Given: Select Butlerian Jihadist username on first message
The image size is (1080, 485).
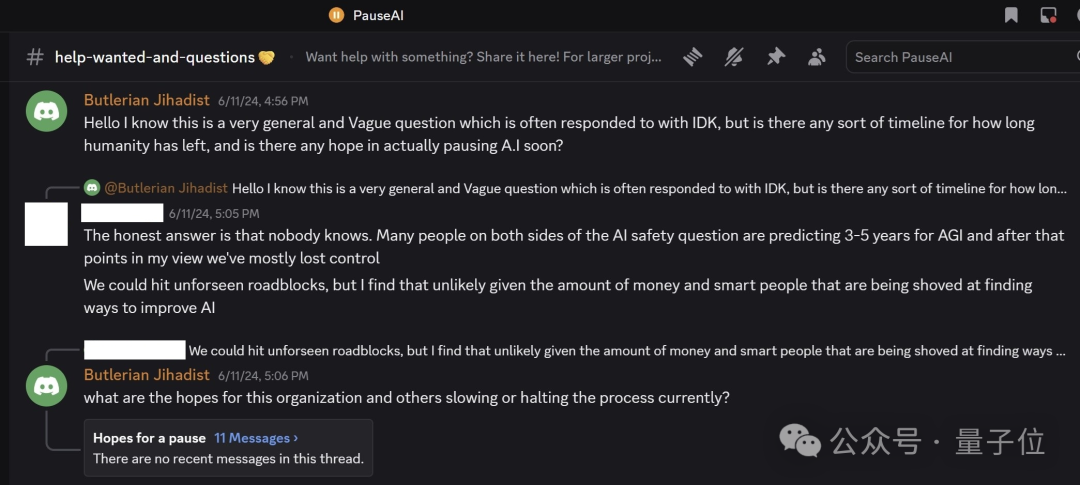Looking at the screenshot, I should [147, 101].
